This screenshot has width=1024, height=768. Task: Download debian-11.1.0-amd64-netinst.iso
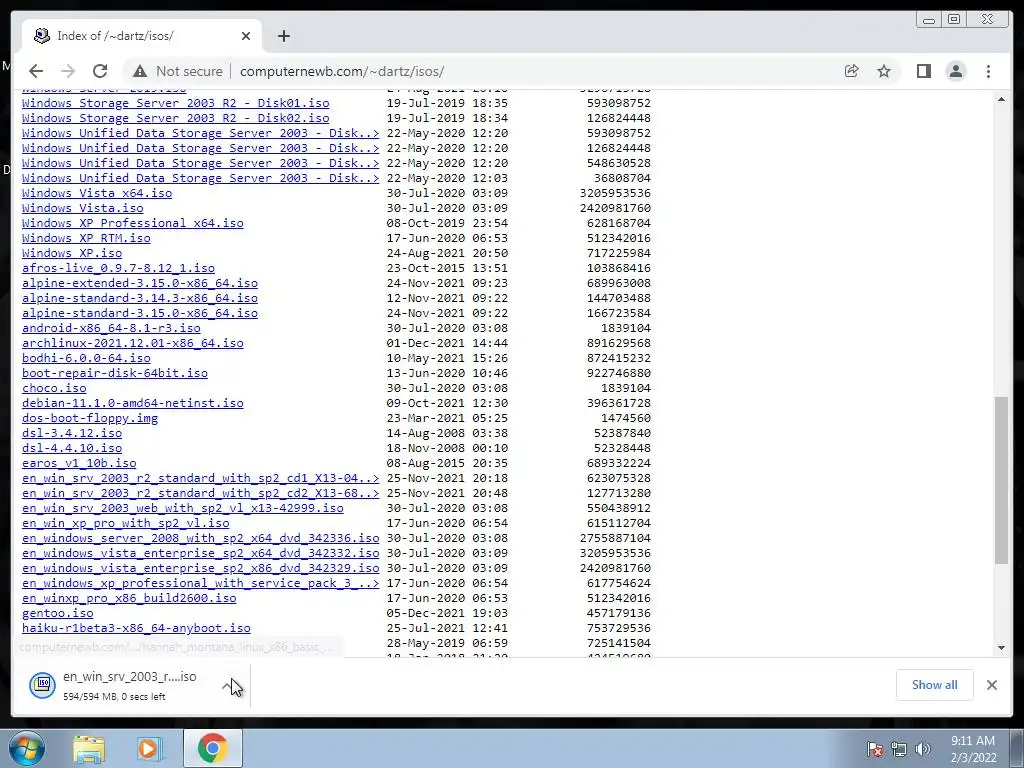coord(133,403)
